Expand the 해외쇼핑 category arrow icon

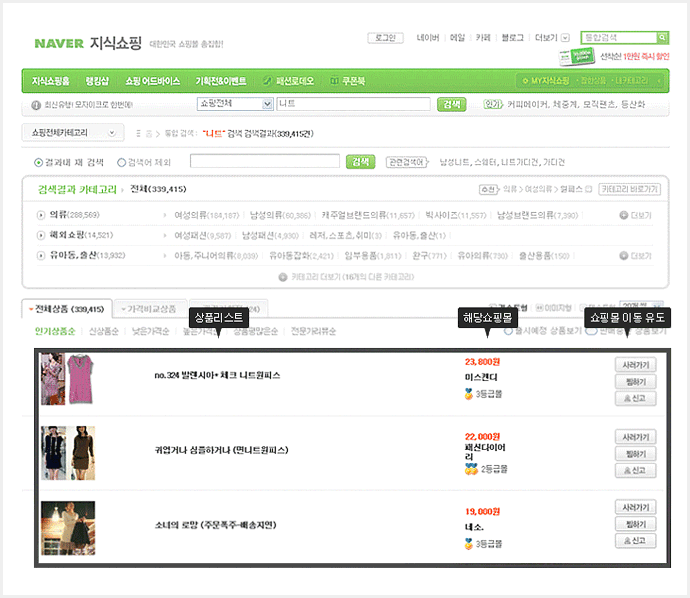(41, 235)
